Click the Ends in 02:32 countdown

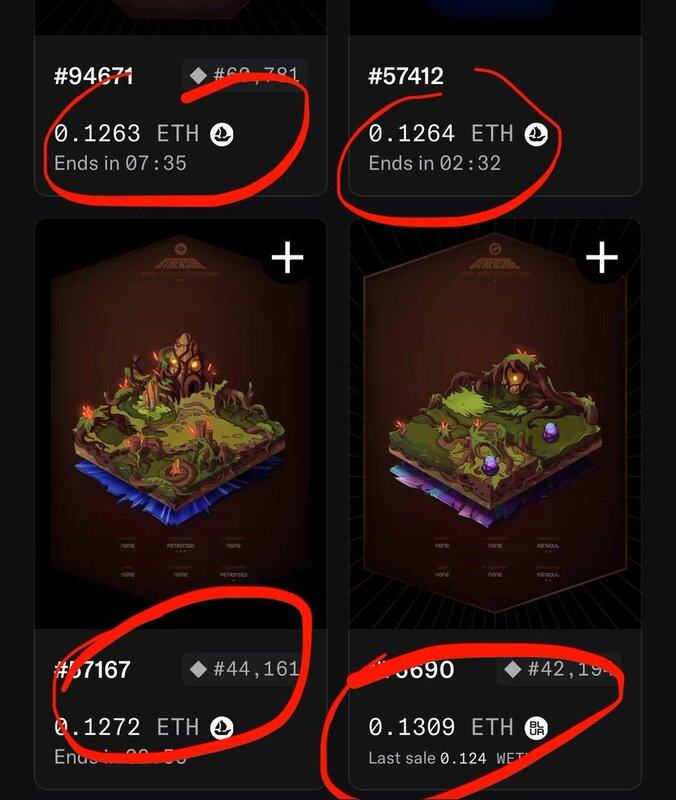click(x=435, y=163)
